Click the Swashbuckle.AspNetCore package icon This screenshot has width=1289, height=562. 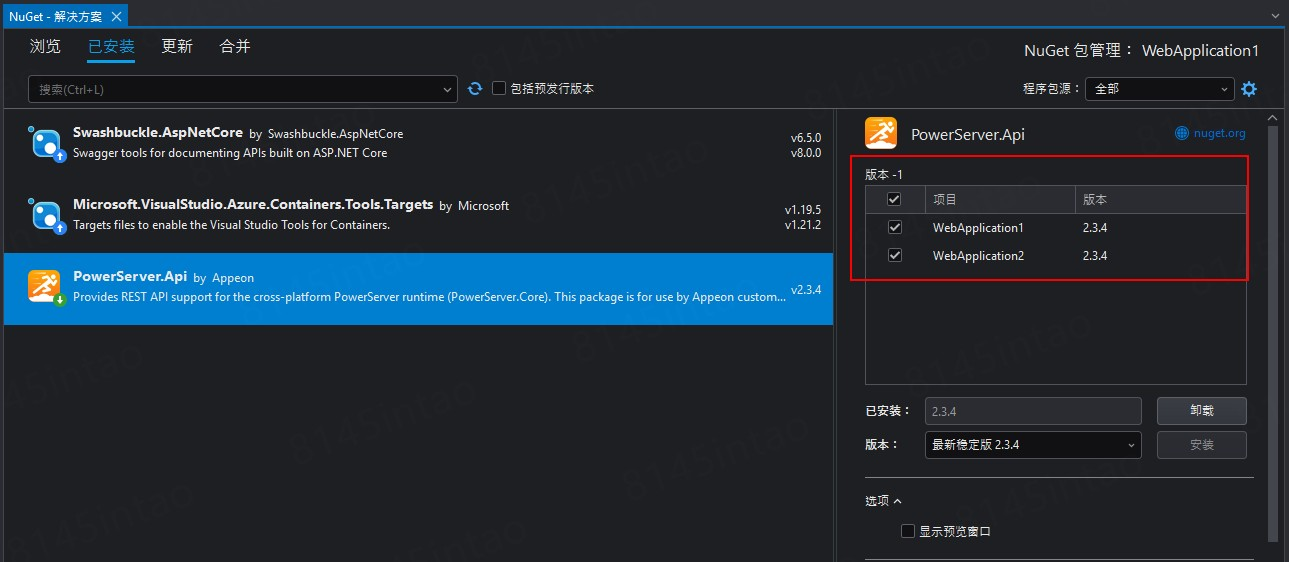[46, 143]
